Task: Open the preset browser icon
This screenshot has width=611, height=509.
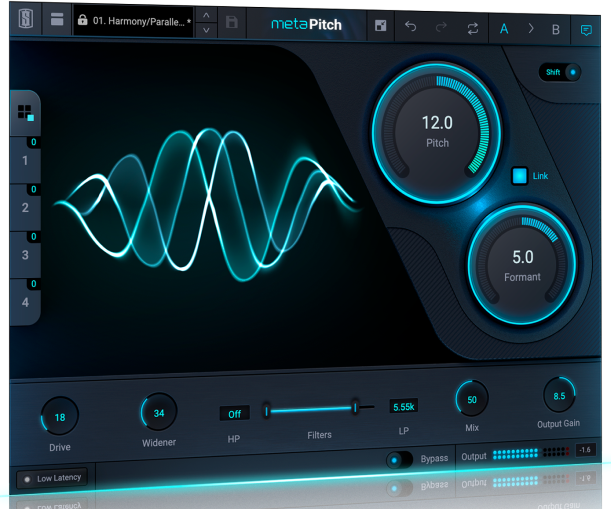Action: 57,20
